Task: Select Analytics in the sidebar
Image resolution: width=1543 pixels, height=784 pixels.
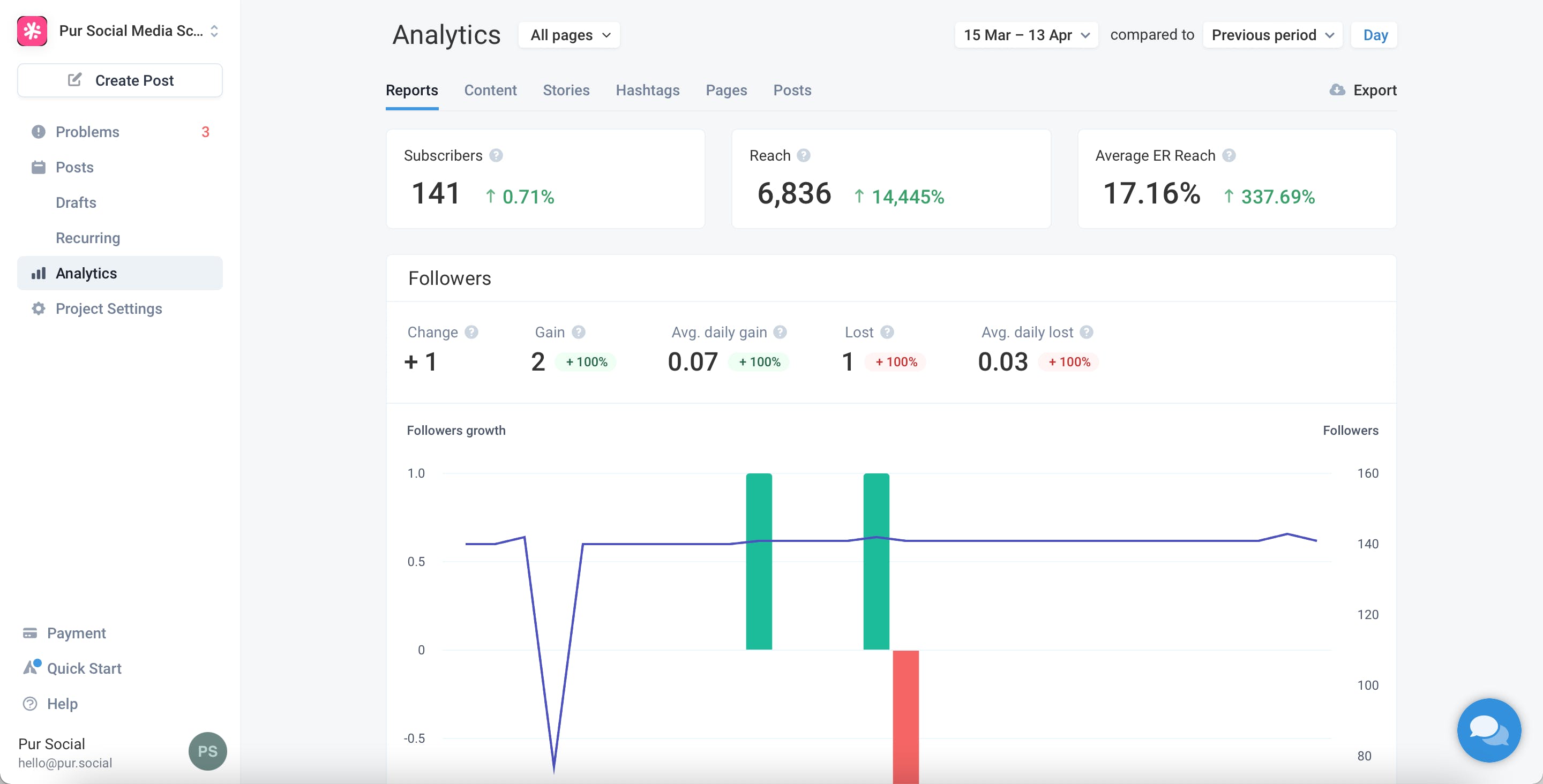Action: click(x=120, y=273)
